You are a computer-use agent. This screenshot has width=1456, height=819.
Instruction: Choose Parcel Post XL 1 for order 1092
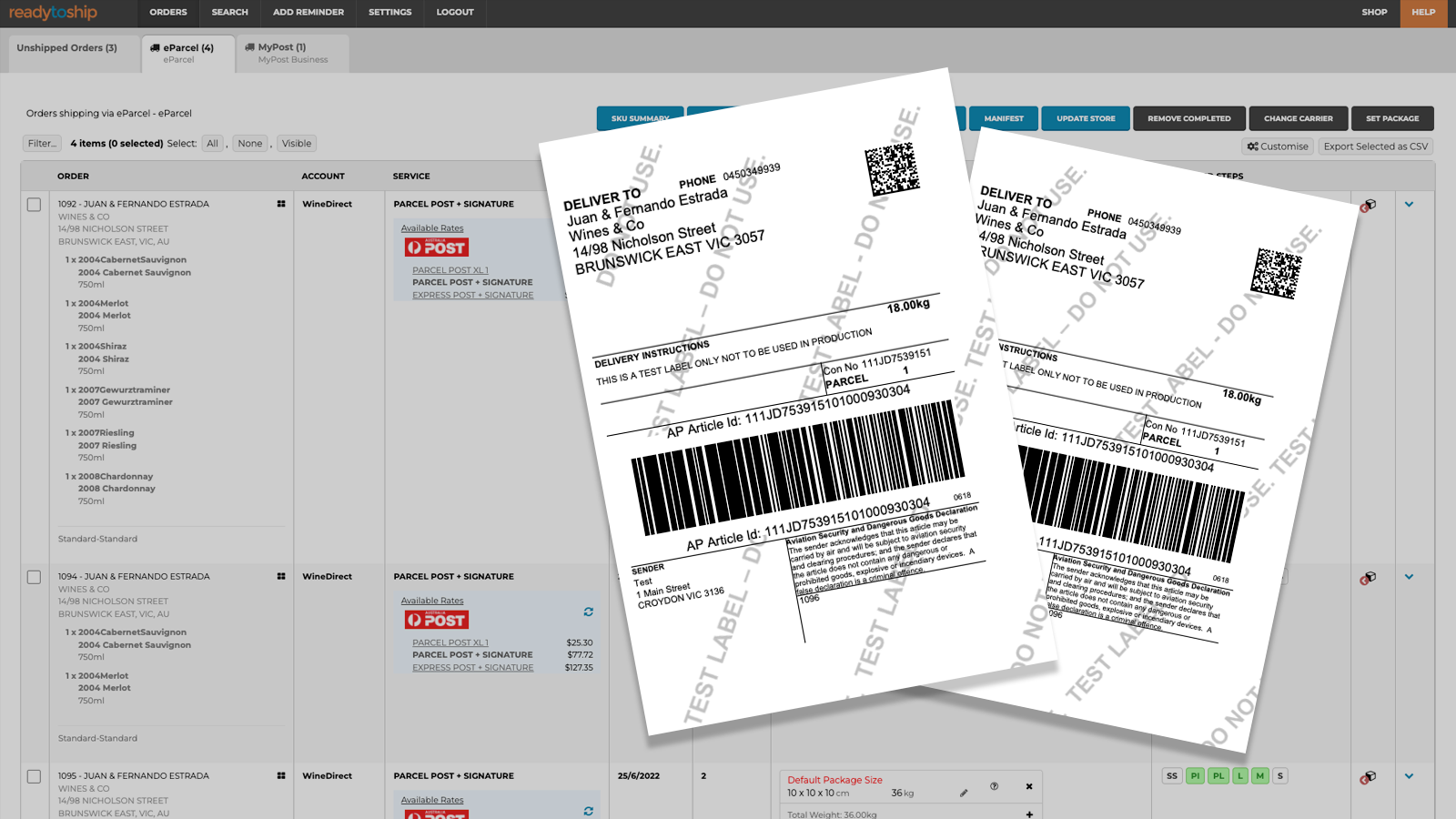point(450,270)
